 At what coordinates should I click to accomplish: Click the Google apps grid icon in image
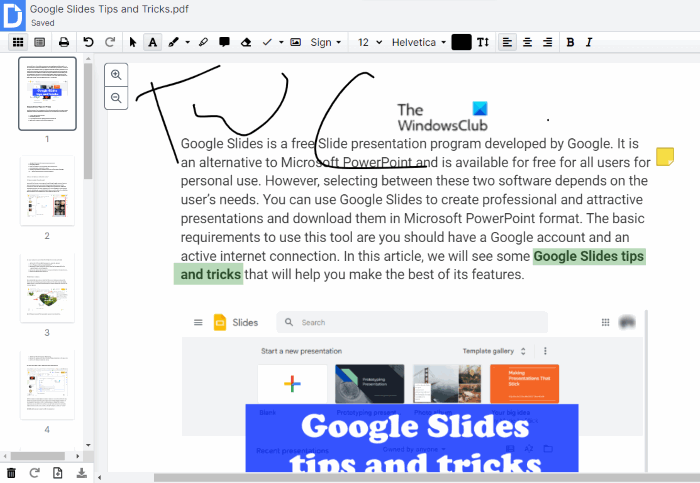pyautogui.click(x=605, y=322)
